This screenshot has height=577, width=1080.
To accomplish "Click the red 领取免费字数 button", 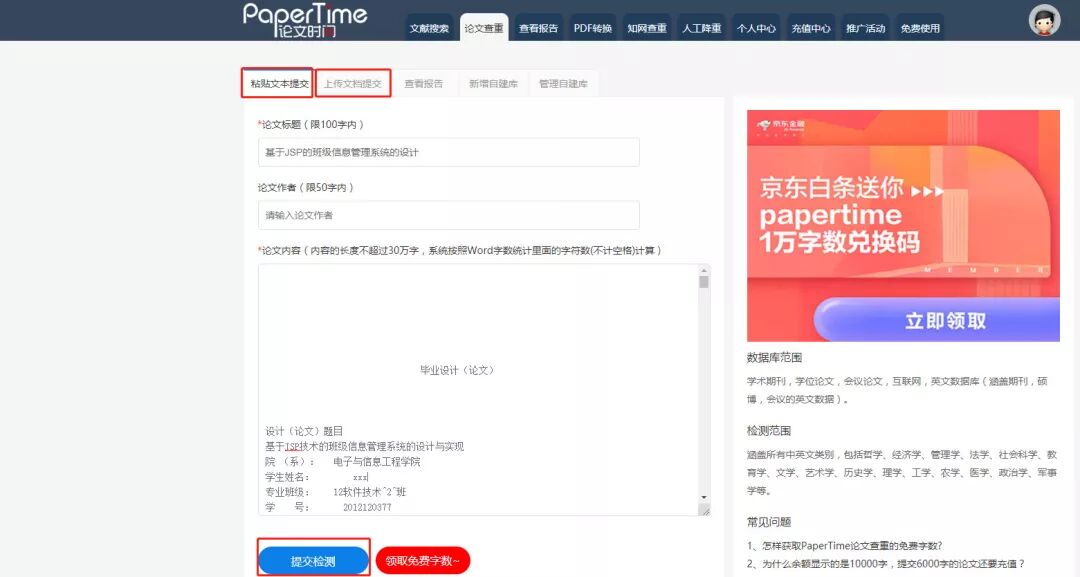I will click(x=423, y=561).
